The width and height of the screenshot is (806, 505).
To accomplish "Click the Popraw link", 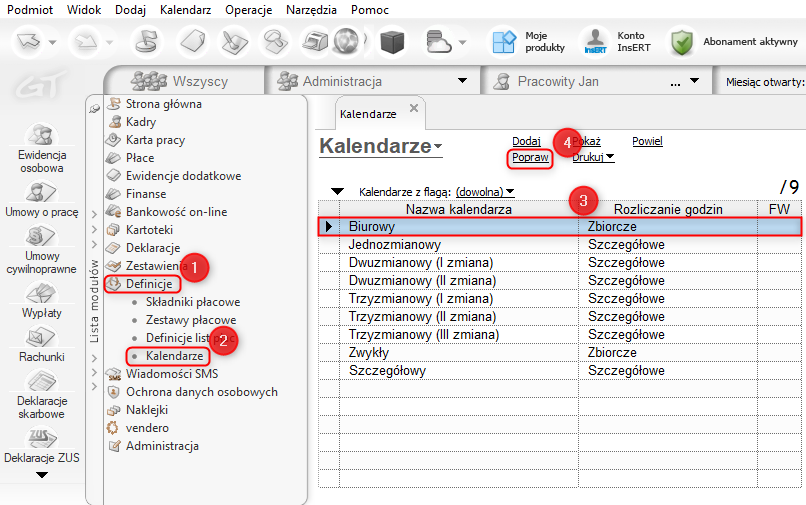I will pyautogui.click(x=530, y=157).
